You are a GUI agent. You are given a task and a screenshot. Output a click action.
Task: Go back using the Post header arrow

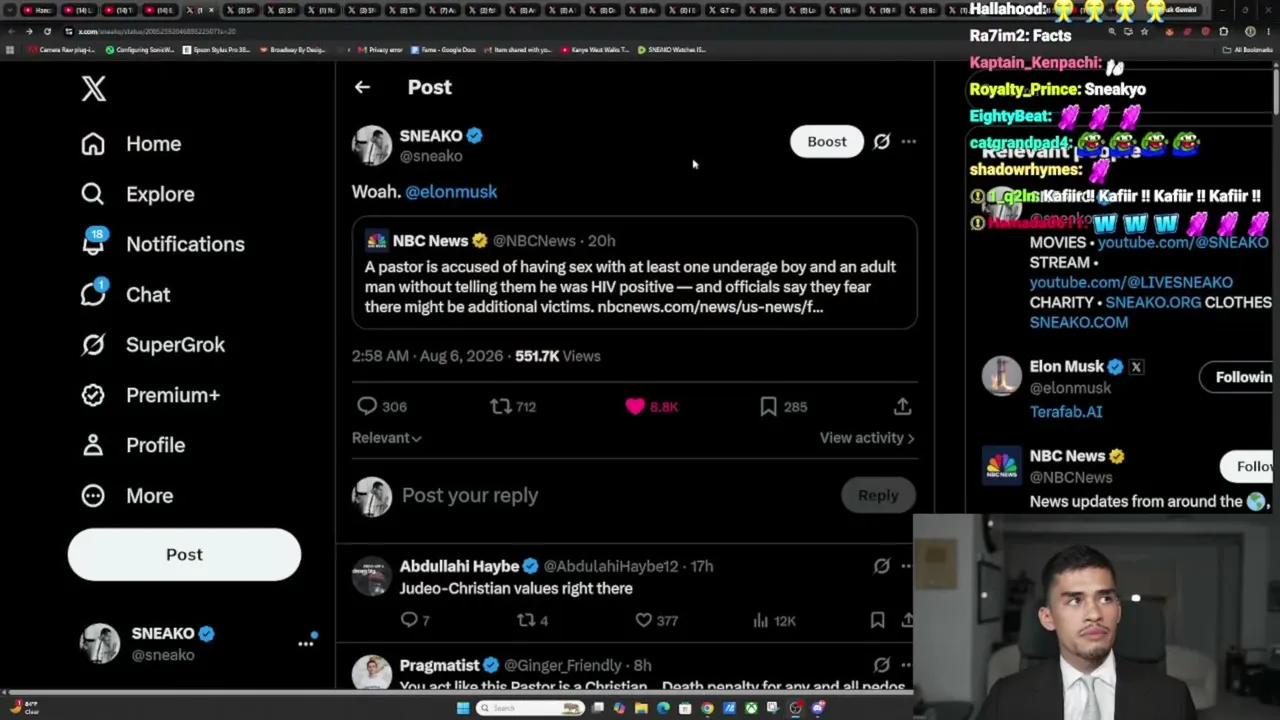362,87
